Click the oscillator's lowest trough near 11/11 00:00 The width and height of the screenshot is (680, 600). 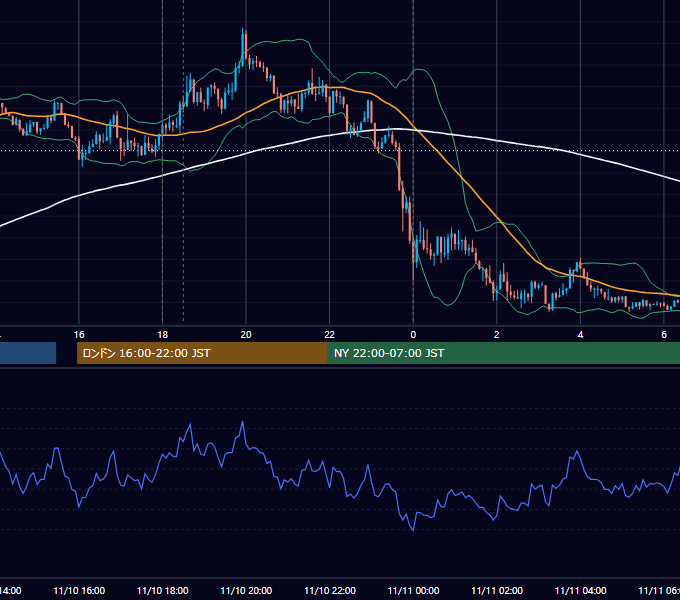pos(413,530)
